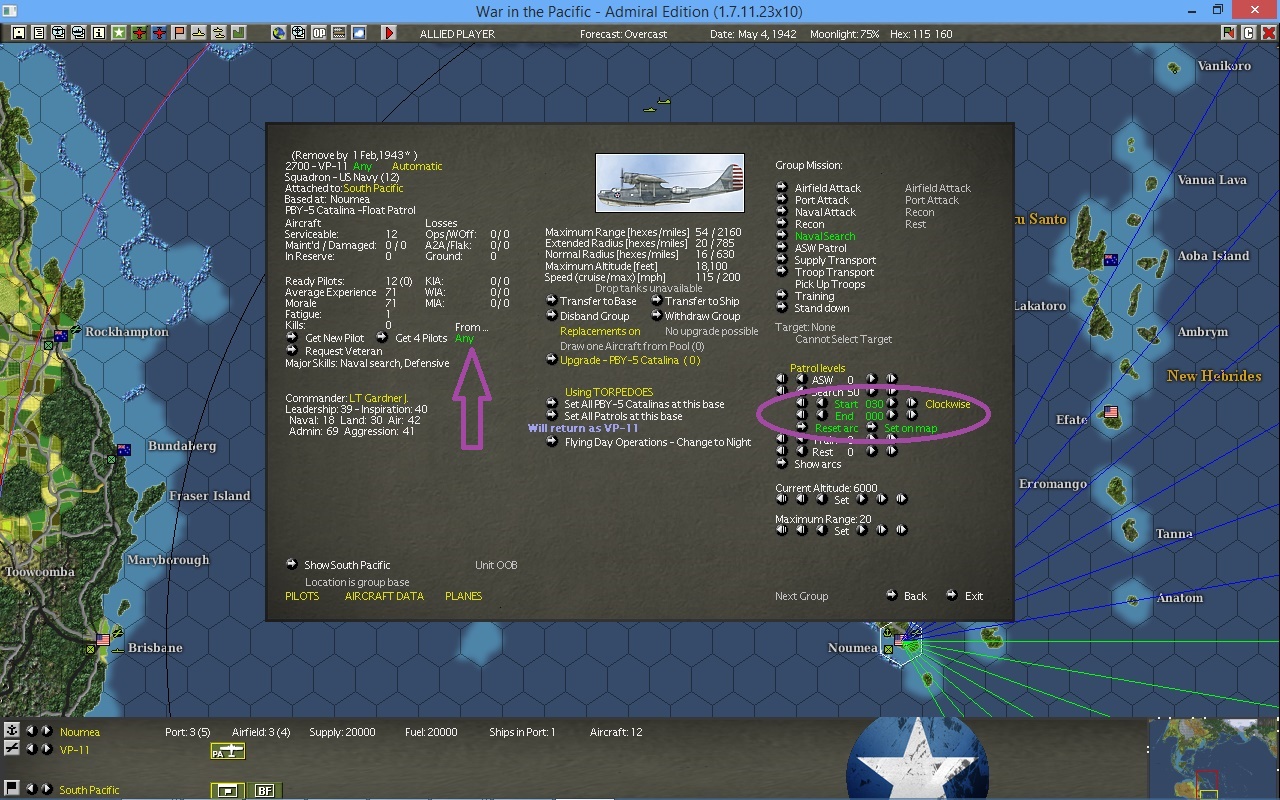
Task: Click the globe icon in top toolbar
Action: point(279,33)
